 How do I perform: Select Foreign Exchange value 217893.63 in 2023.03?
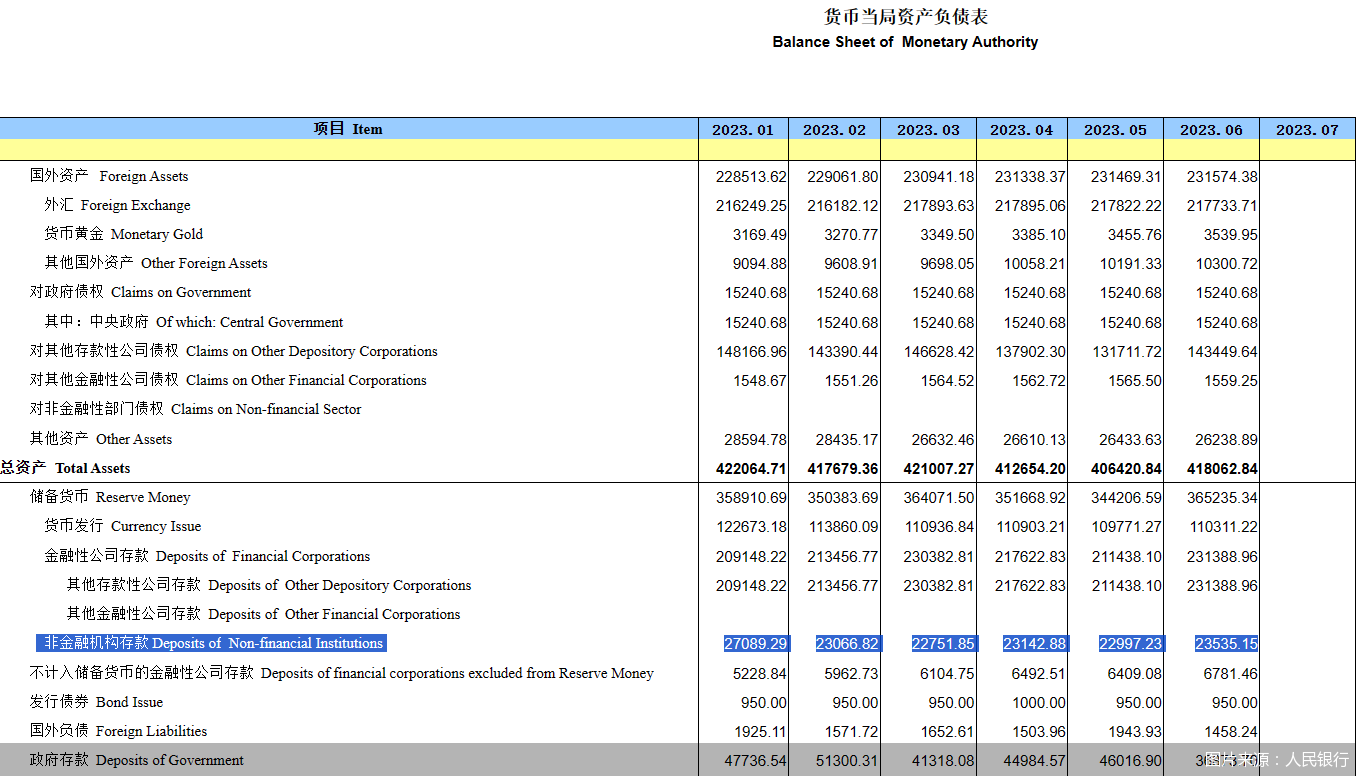[x=938, y=205]
